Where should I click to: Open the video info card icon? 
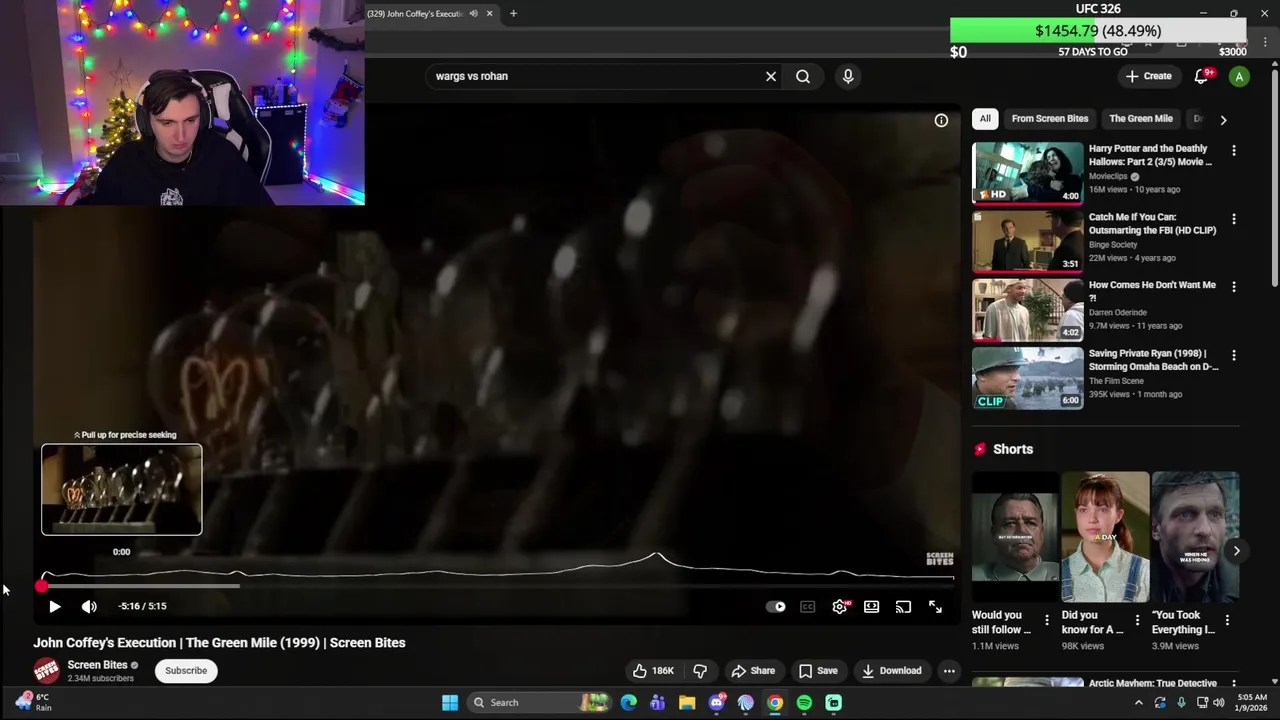click(x=941, y=120)
